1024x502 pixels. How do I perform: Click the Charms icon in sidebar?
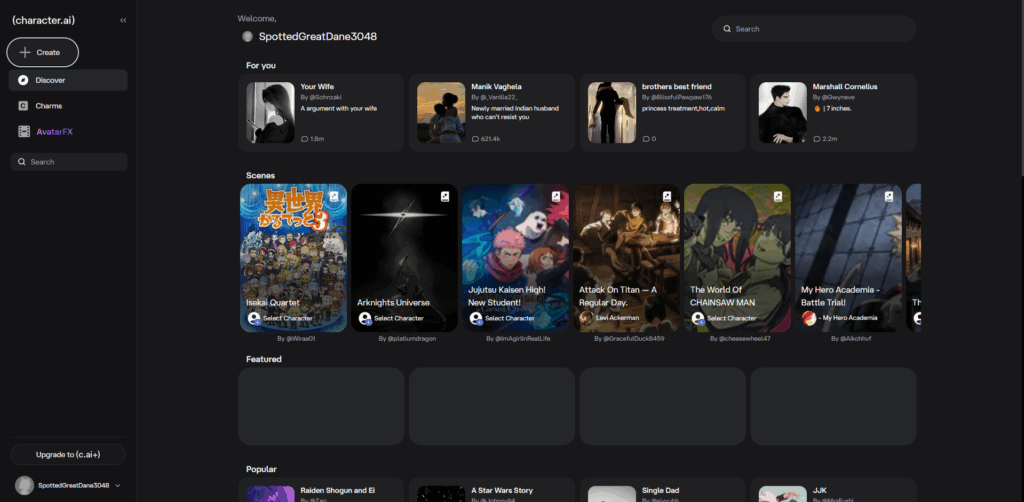[24, 106]
